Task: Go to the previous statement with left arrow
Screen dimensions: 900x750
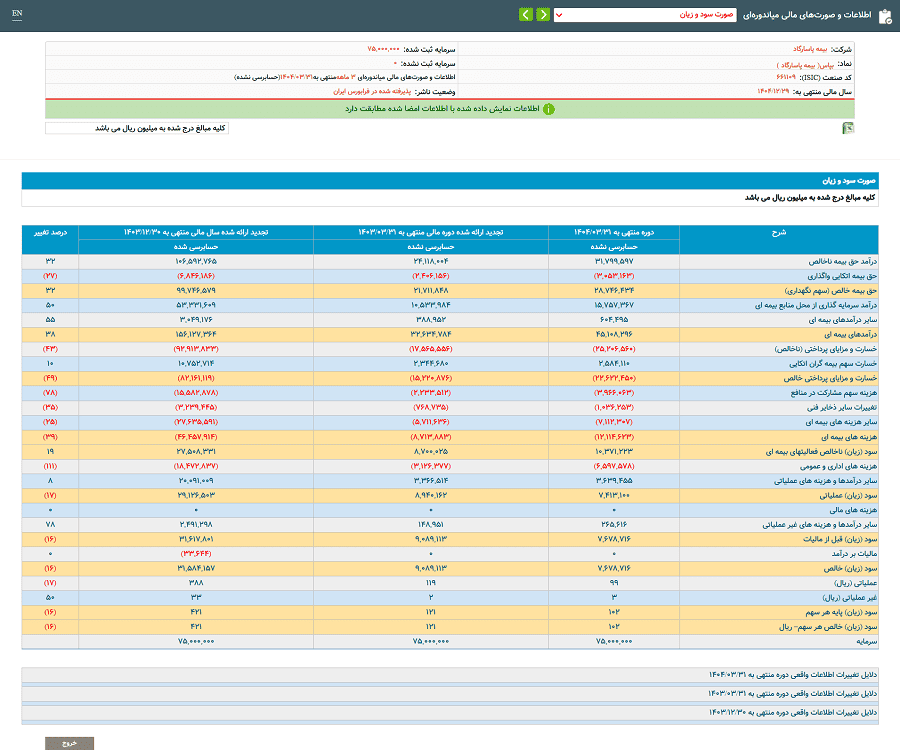Action: pos(526,14)
